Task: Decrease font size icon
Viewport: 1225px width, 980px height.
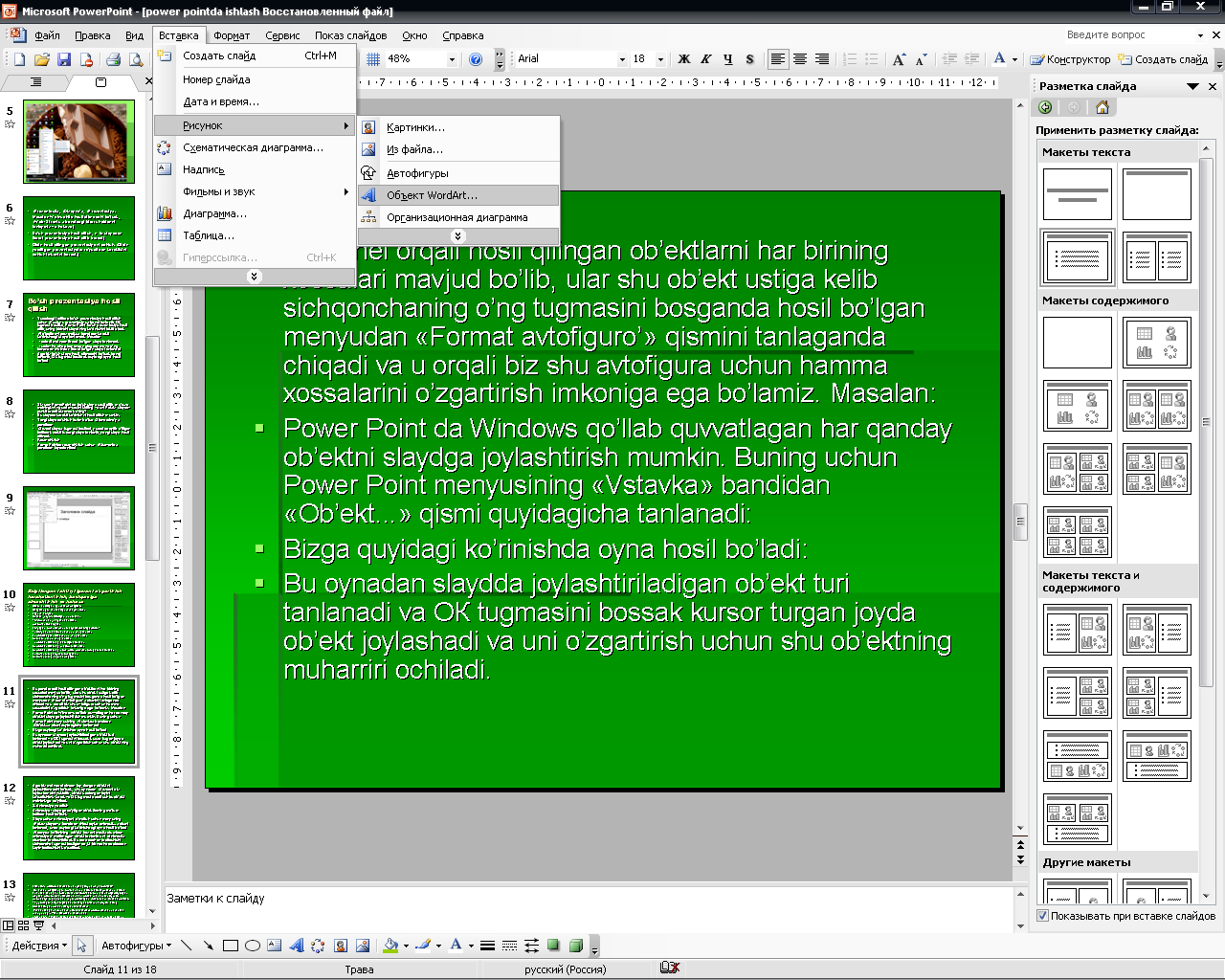Action: point(921,59)
